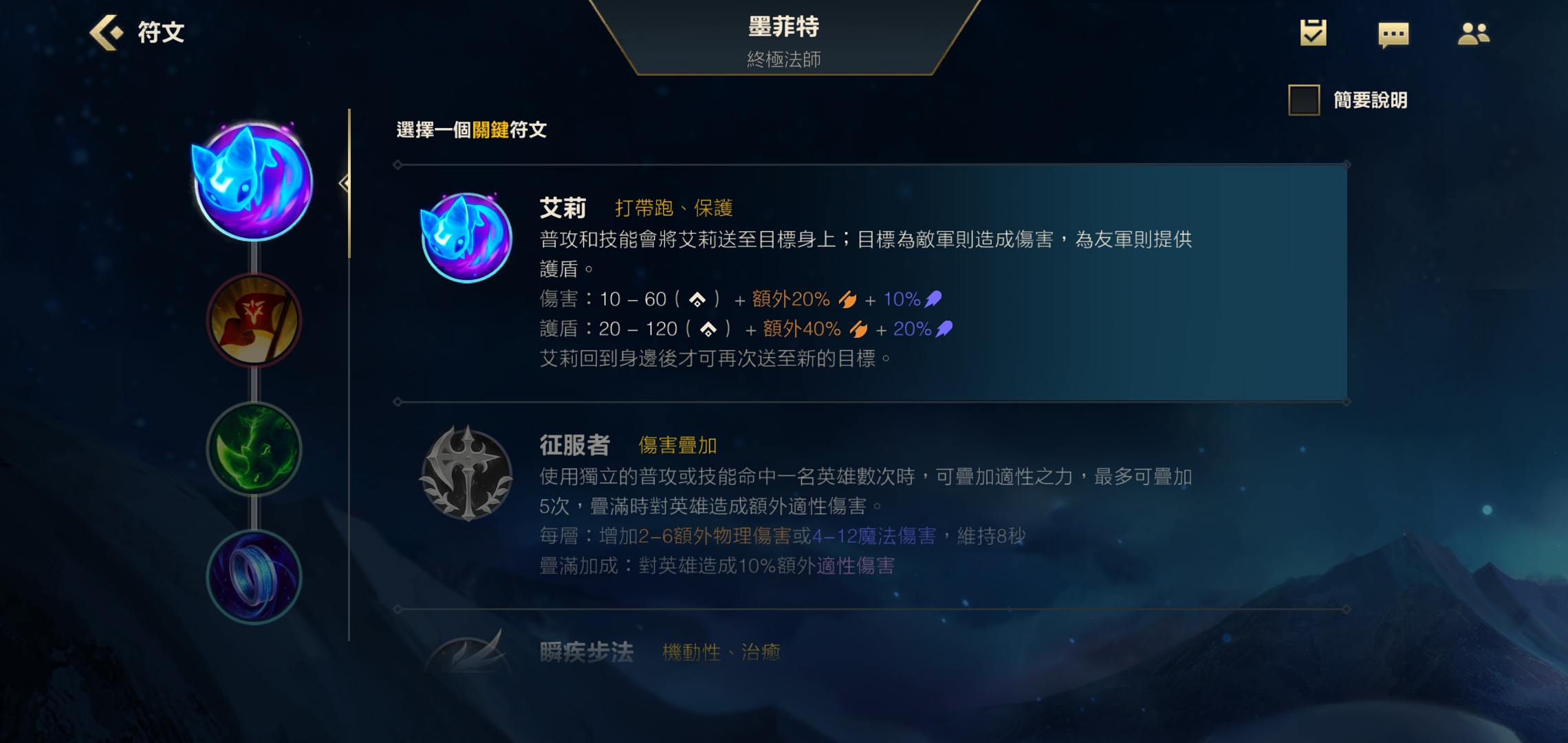This screenshot has height=743, width=1568.
Task: Select the red flag rune slot
Action: pos(254,320)
